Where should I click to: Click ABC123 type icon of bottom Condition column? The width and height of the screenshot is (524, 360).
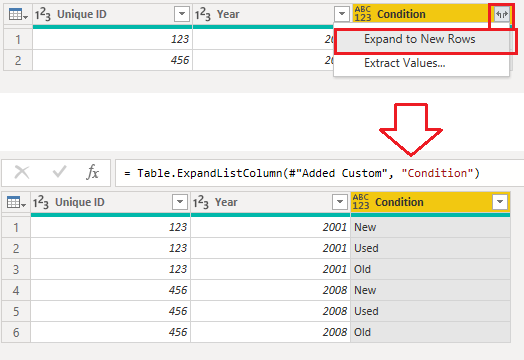(361, 202)
